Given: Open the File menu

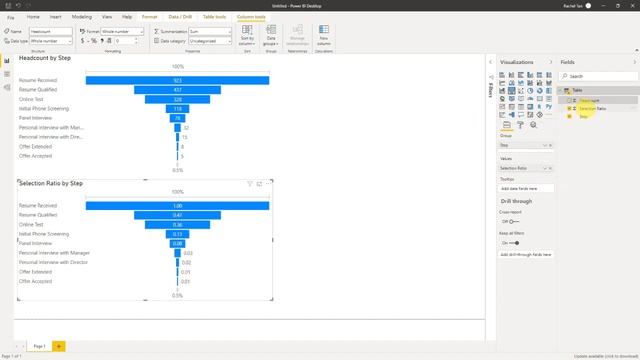Looking at the screenshot, I should (x=11, y=18).
